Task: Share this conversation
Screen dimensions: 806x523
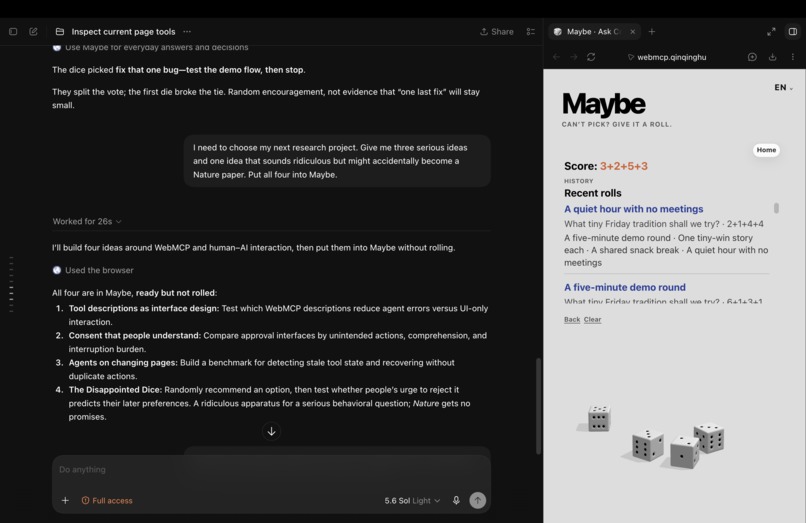Action: (497, 31)
